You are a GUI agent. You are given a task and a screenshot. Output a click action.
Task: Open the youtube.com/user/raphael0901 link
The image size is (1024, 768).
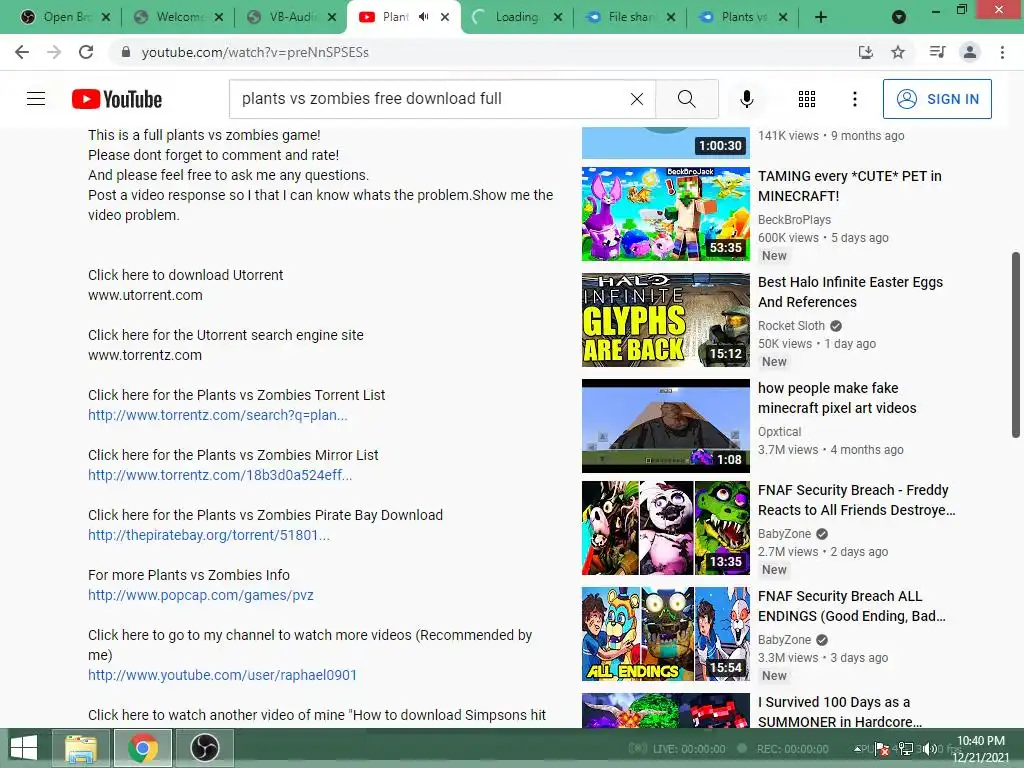click(223, 675)
